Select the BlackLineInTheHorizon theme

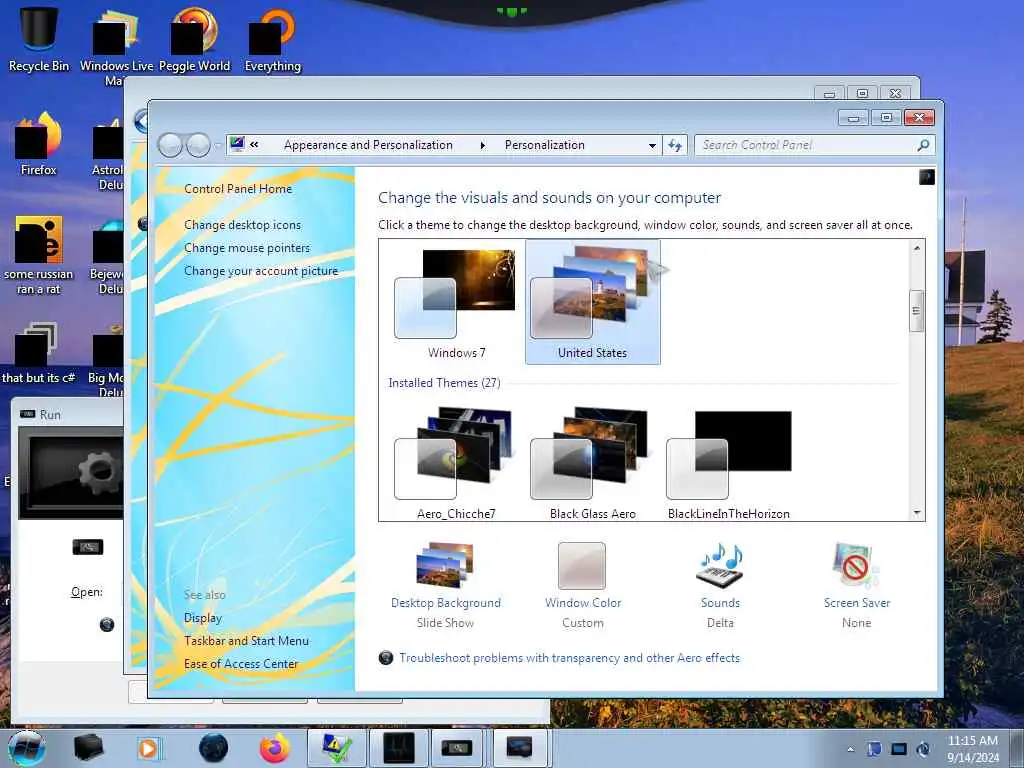[x=729, y=463]
